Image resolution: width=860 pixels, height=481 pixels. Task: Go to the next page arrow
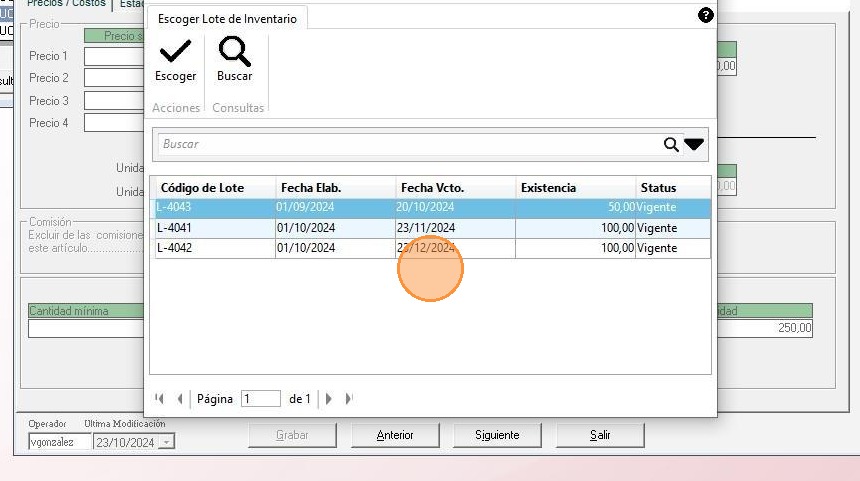point(329,399)
